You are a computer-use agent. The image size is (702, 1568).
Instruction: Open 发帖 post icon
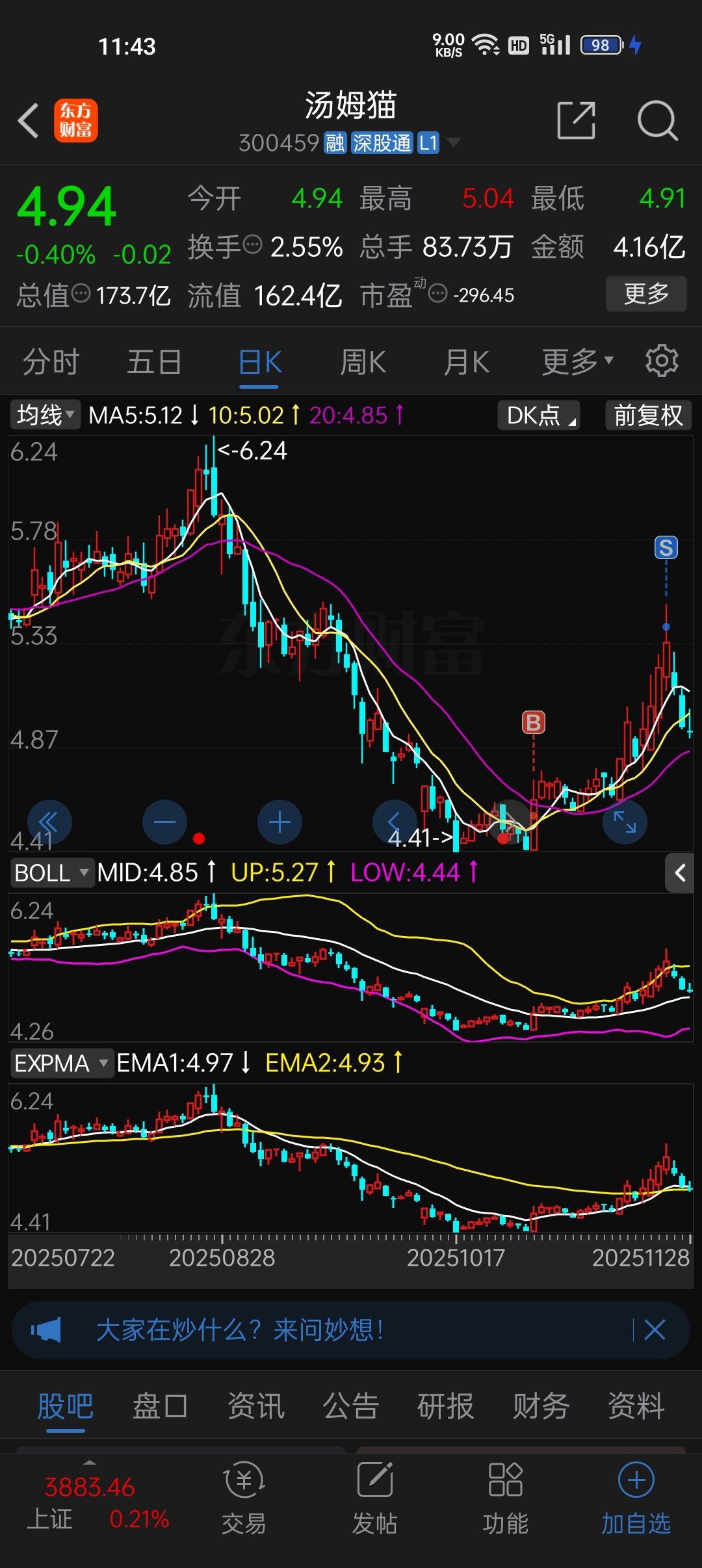click(x=375, y=1498)
